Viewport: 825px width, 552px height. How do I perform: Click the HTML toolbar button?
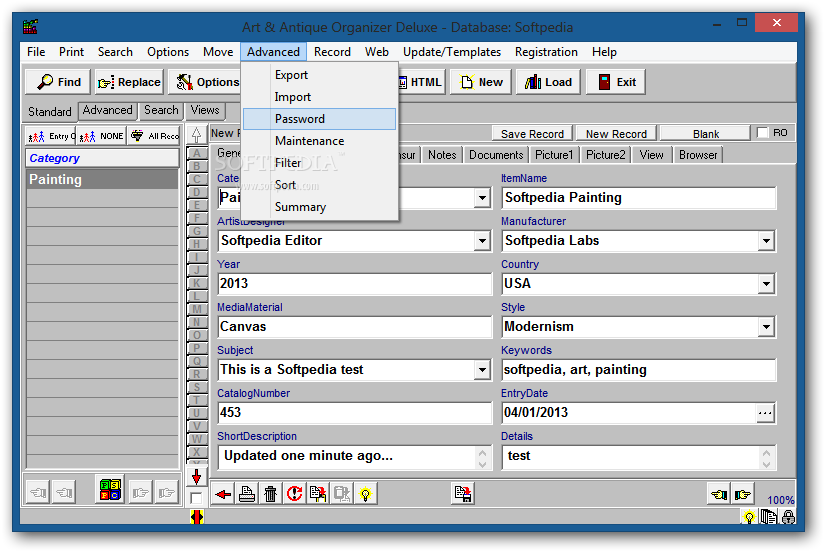420,82
